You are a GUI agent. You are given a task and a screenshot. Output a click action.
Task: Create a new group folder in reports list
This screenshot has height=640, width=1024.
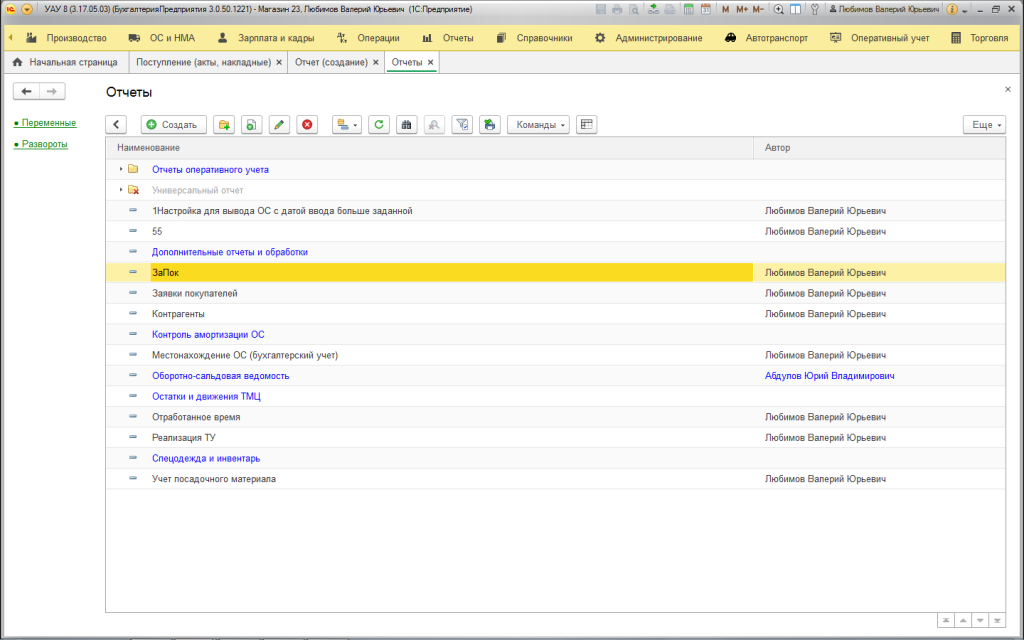tap(224, 125)
